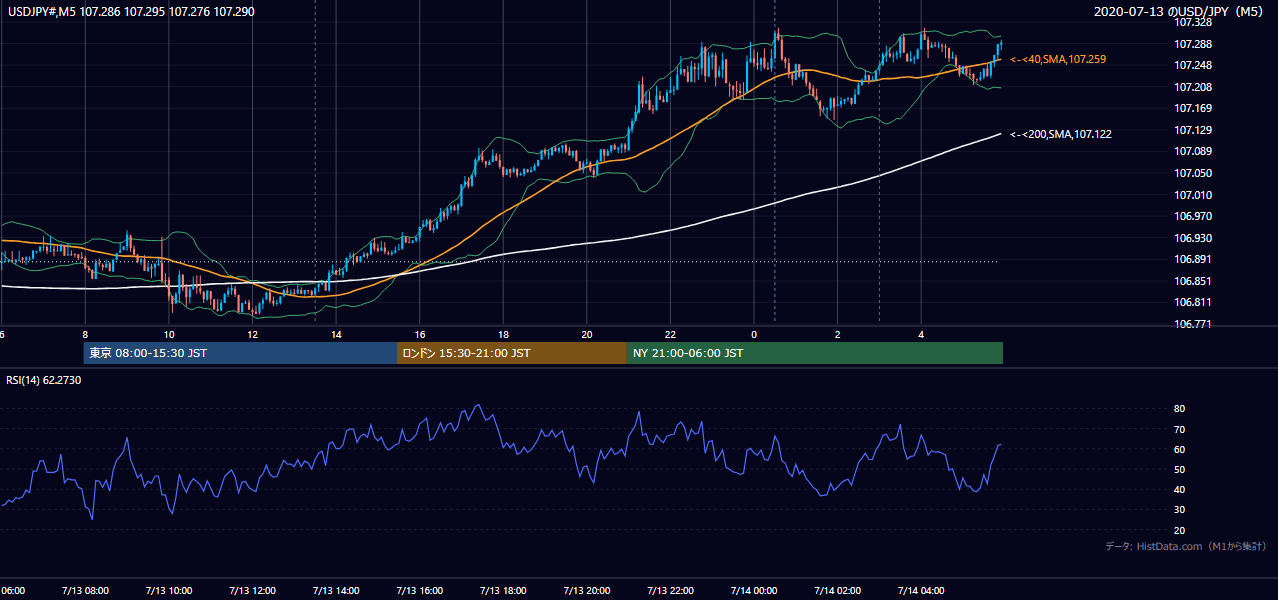
Task: Click RSI scale value 40
Action: pyautogui.click(x=1180, y=489)
